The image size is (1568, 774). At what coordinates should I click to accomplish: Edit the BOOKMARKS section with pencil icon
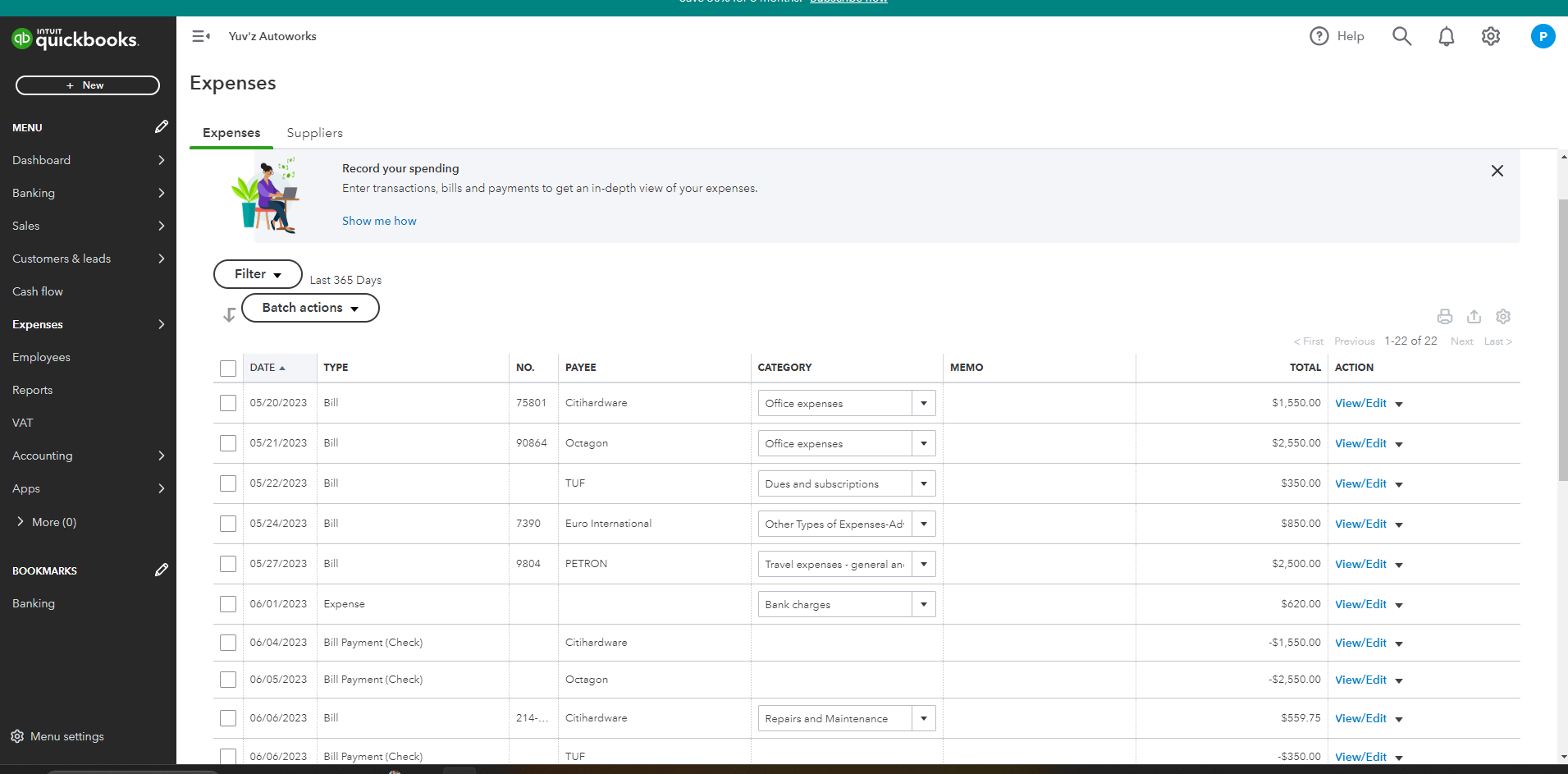162,570
